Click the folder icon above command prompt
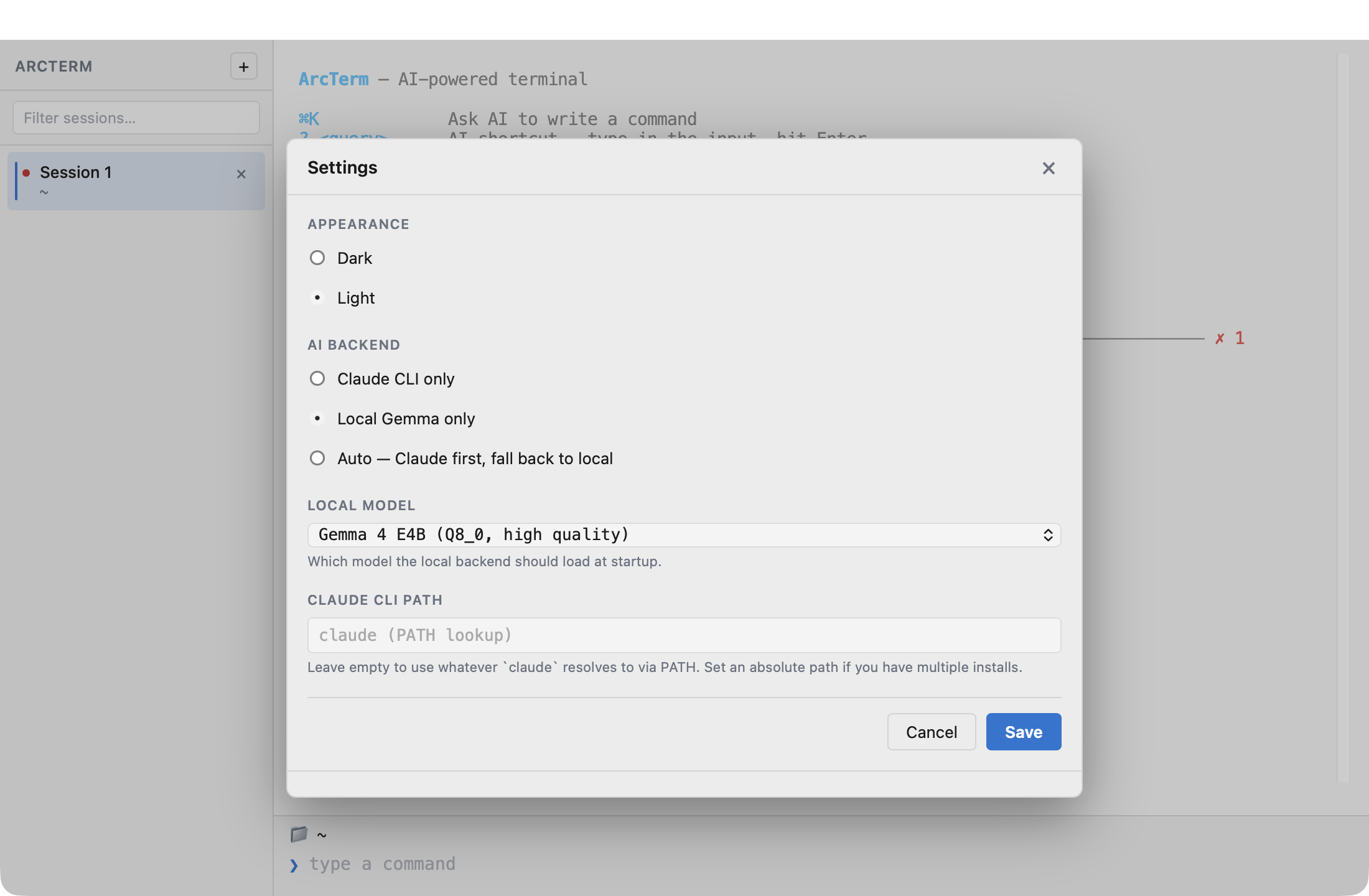 point(299,834)
